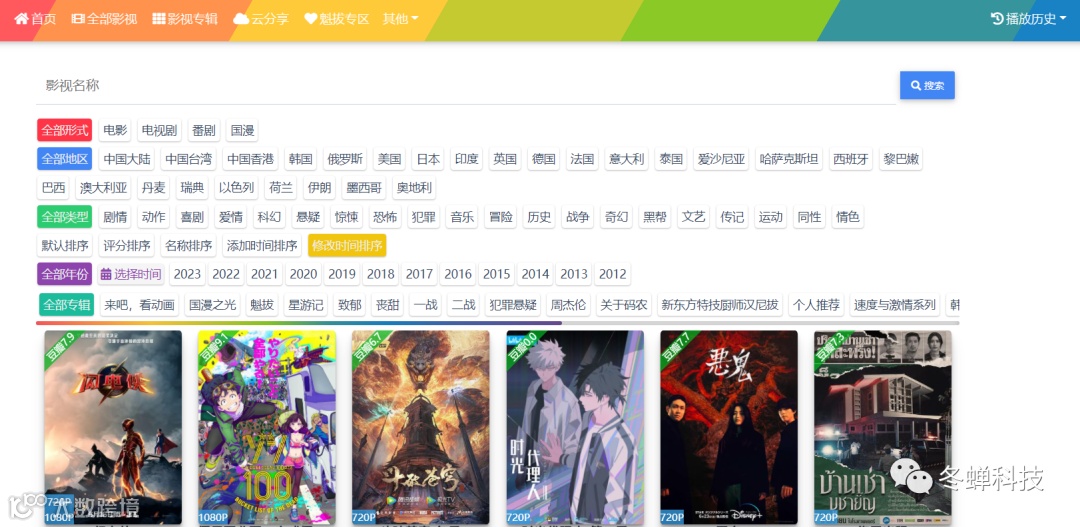Filter by year 2023
This screenshot has height=527, width=1080.
[x=187, y=274]
